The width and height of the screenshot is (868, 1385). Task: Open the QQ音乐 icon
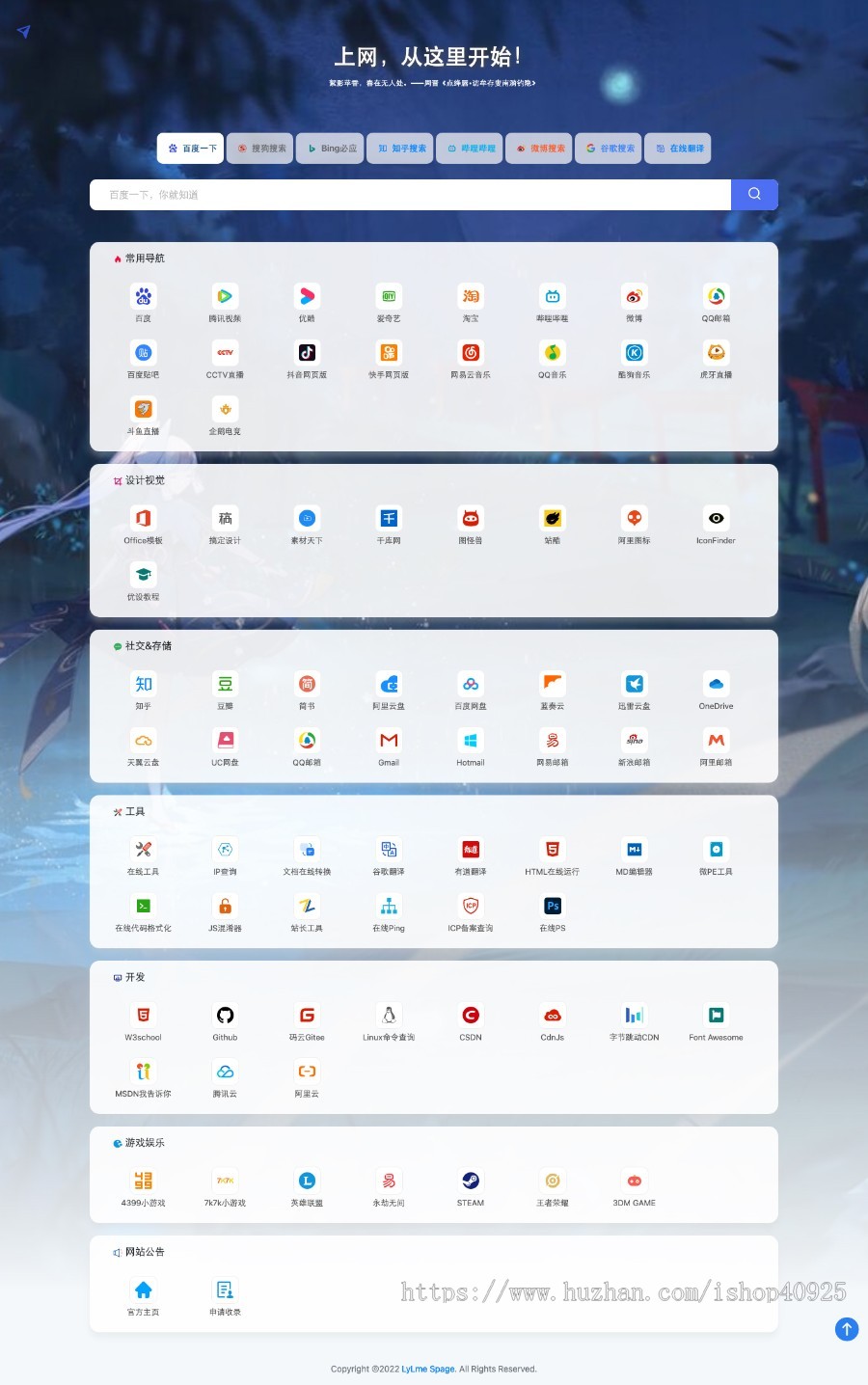coord(553,353)
